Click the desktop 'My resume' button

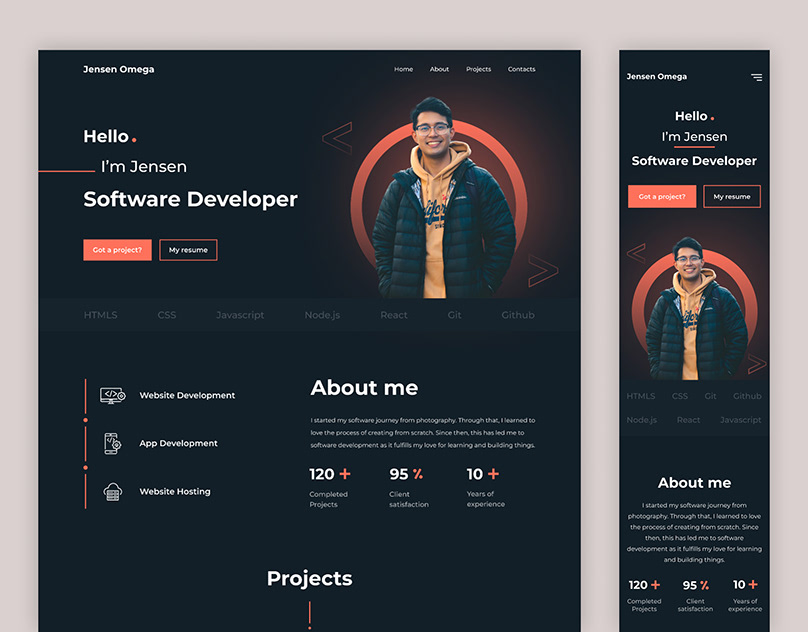188,250
